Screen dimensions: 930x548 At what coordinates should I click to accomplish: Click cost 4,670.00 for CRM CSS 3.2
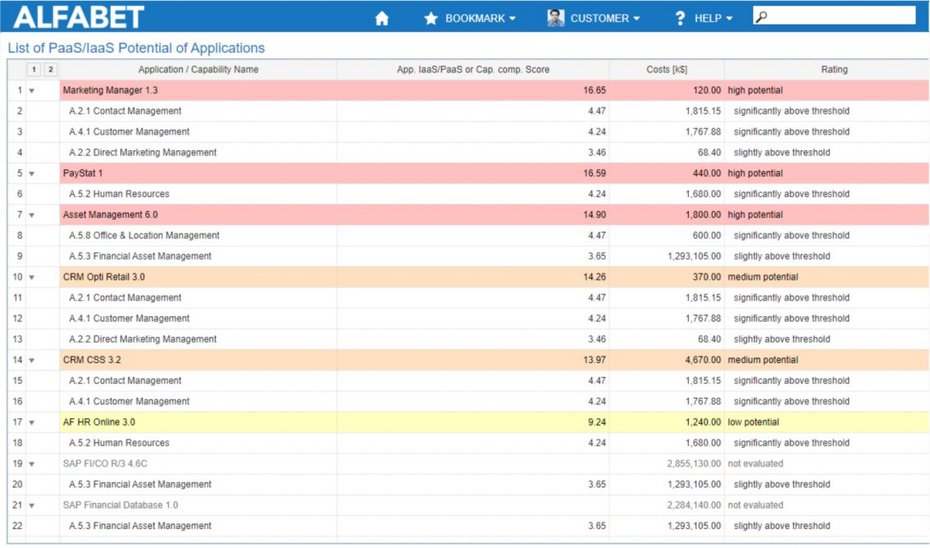[x=703, y=360]
